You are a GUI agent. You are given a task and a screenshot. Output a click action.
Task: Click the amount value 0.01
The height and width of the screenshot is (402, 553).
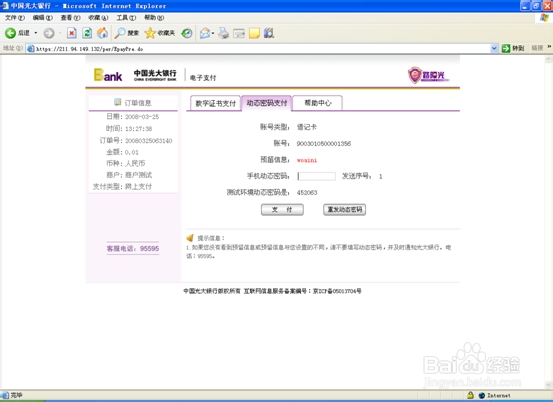pos(132,152)
